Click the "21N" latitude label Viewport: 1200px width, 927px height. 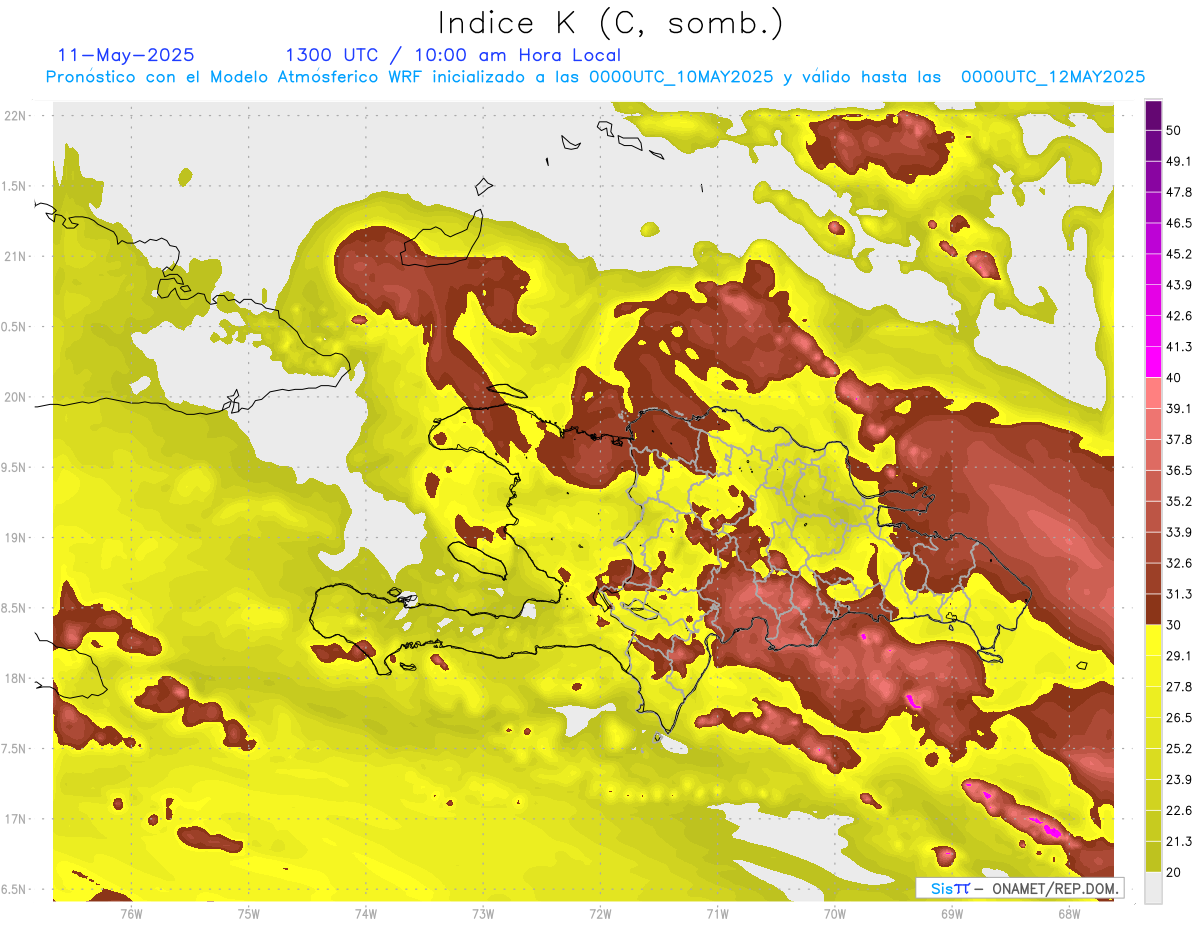click(x=15, y=256)
